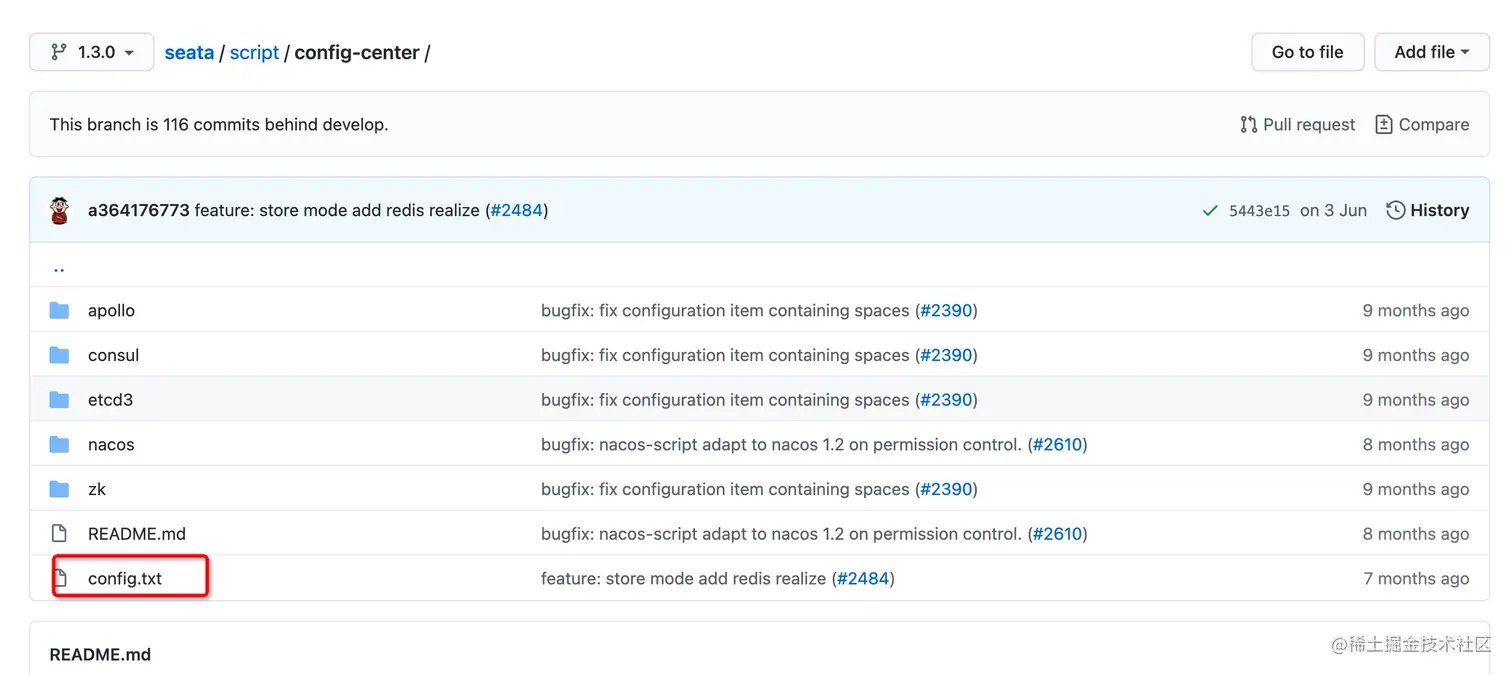The height and width of the screenshot is (675, 1512).
Task: Click the nacos folder icon
Action: pyautogui.click(x=60, y=444)
